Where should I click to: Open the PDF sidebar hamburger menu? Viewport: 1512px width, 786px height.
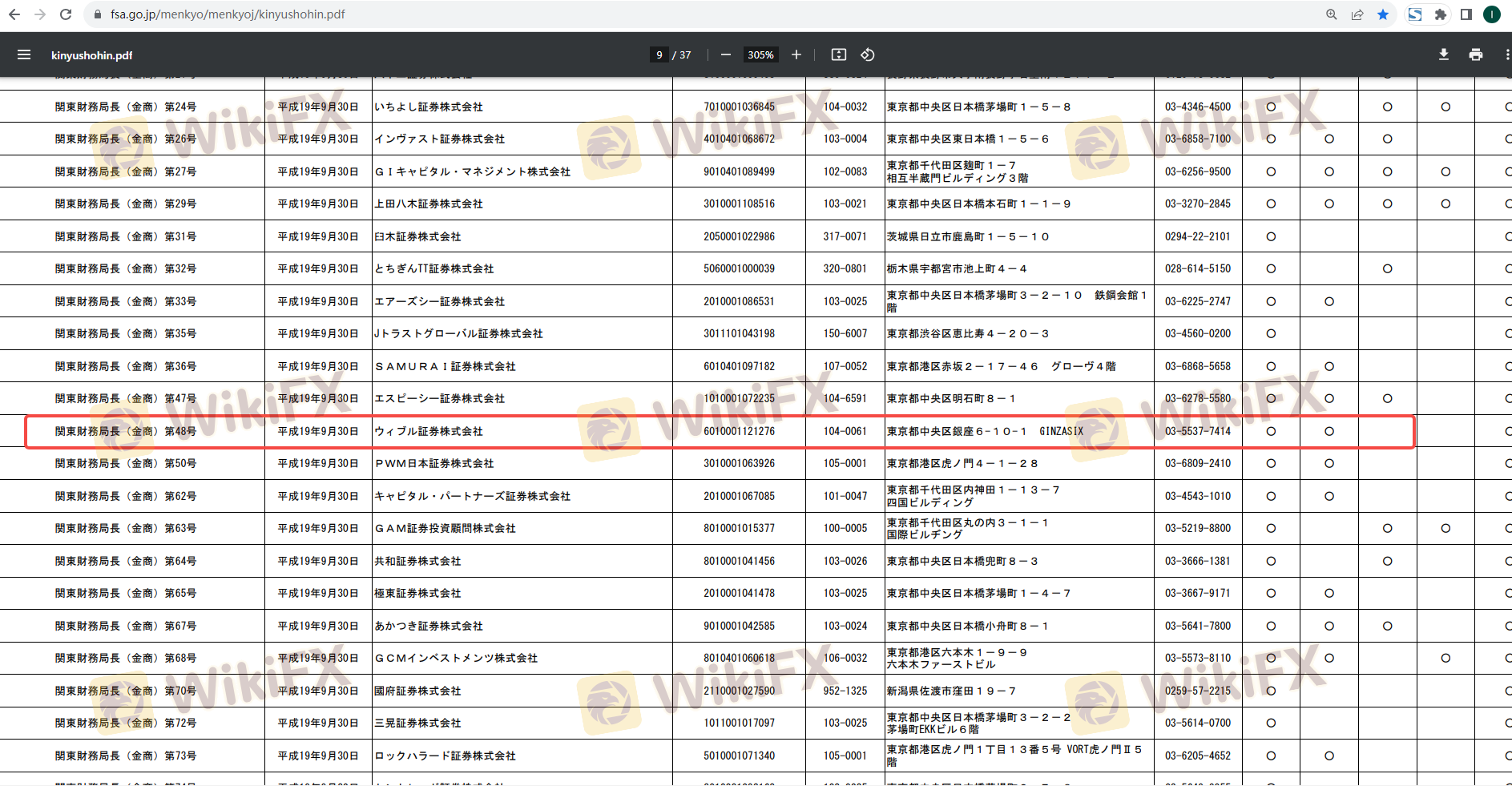[x=24, y=54]
